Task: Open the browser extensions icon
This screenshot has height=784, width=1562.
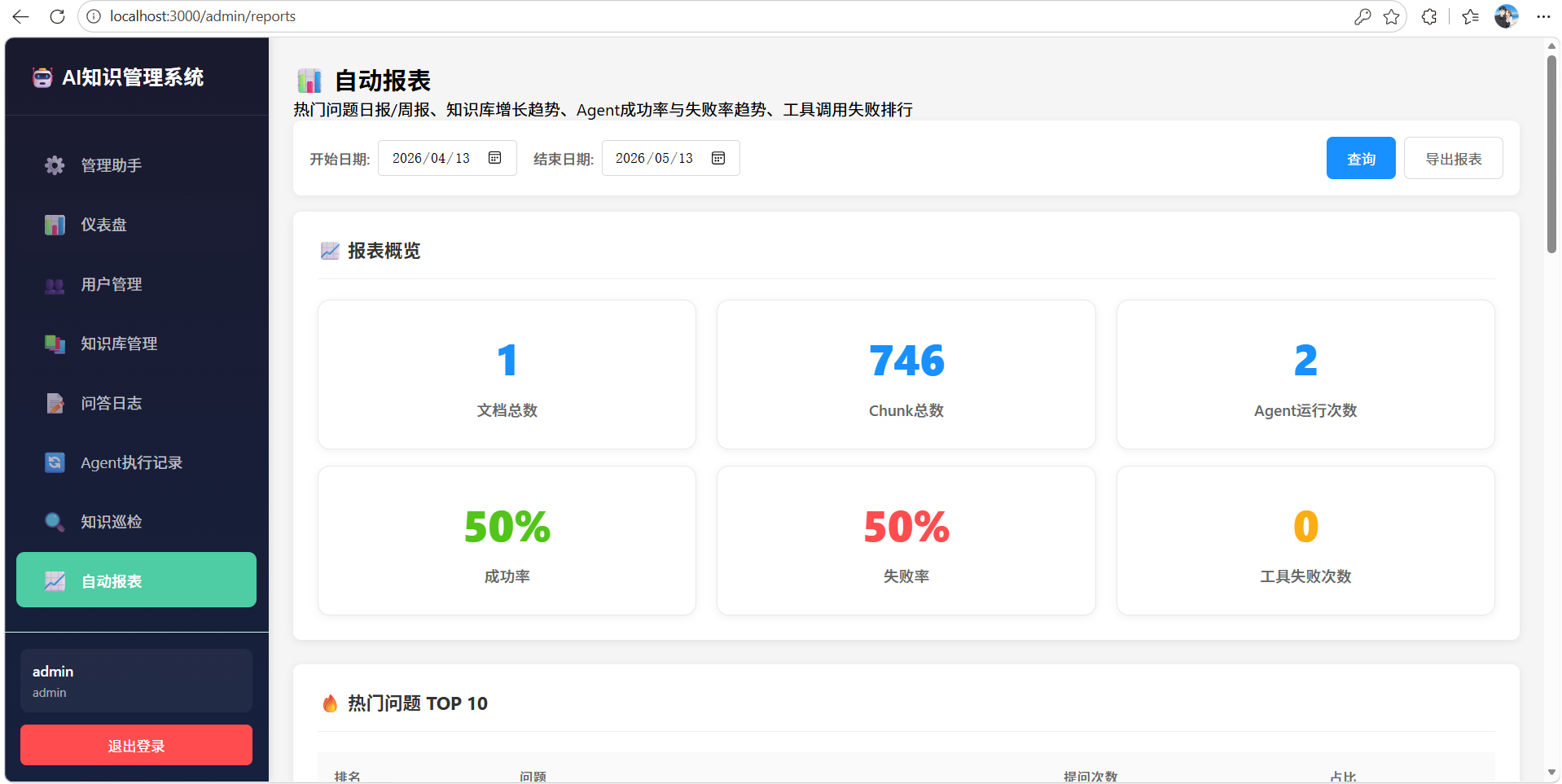Action: click(x=1429, y=16)
